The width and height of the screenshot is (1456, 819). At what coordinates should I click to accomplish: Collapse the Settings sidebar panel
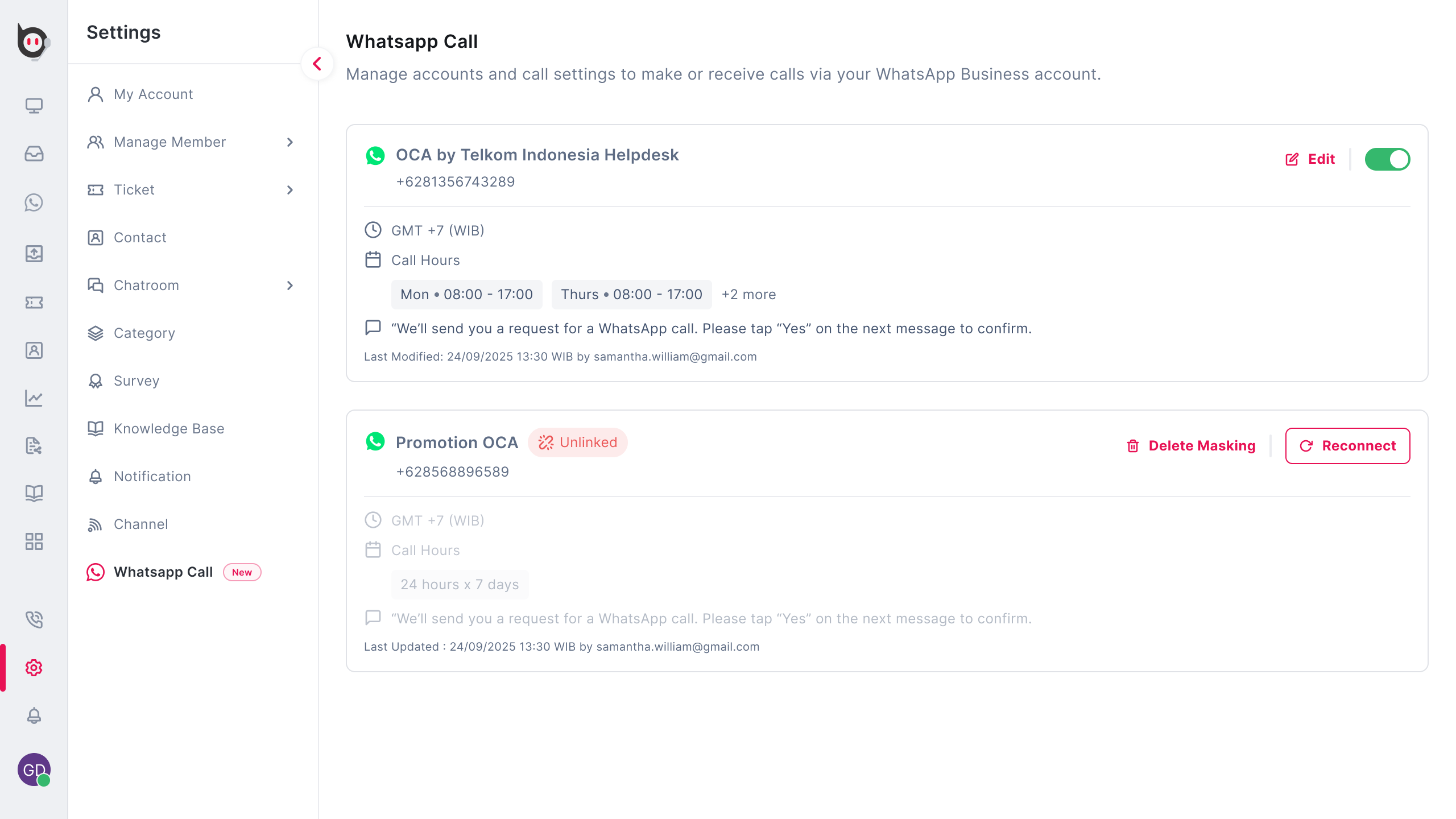click(317, 64)
